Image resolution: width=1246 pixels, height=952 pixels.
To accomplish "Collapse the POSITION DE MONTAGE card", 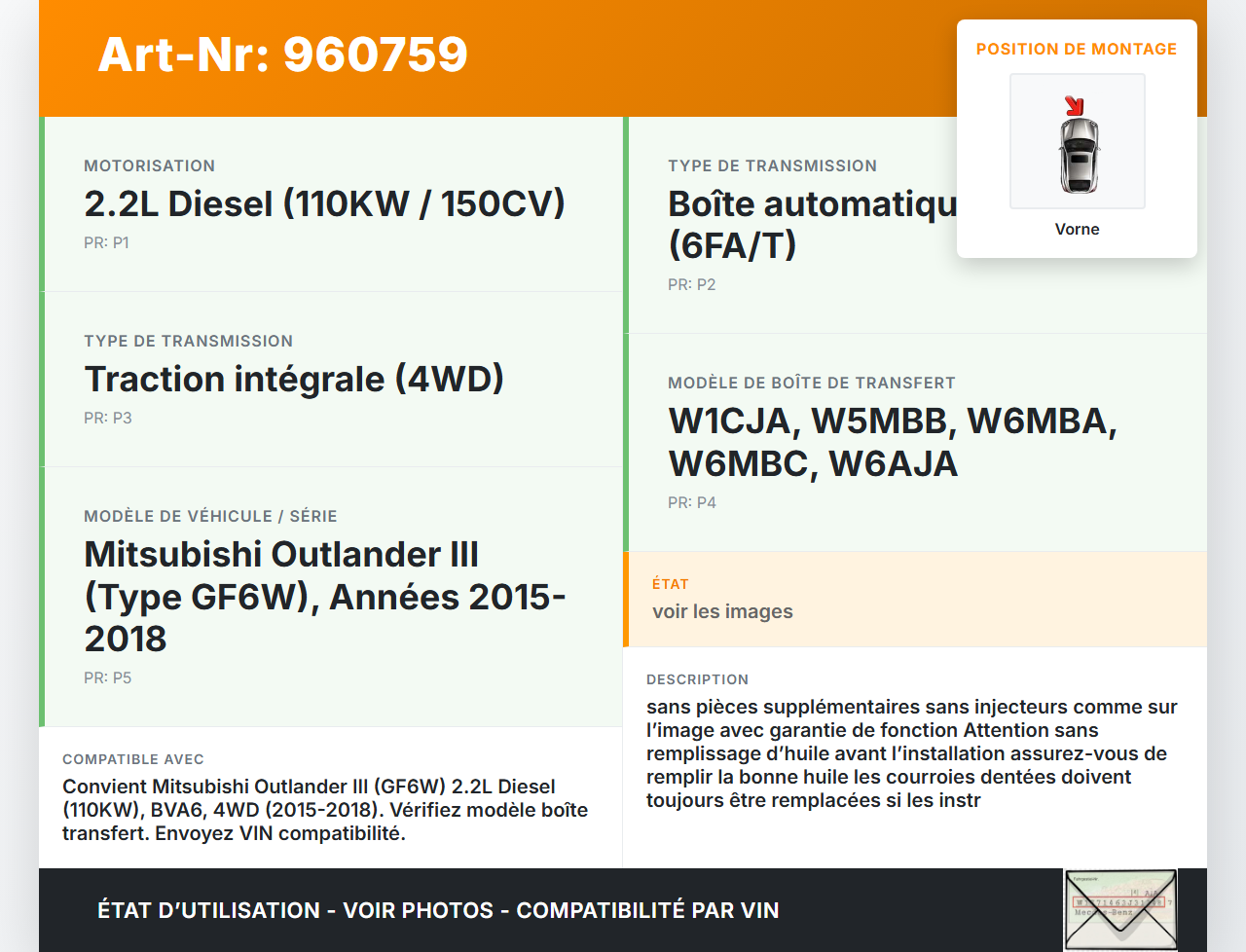I will 1077,48.
